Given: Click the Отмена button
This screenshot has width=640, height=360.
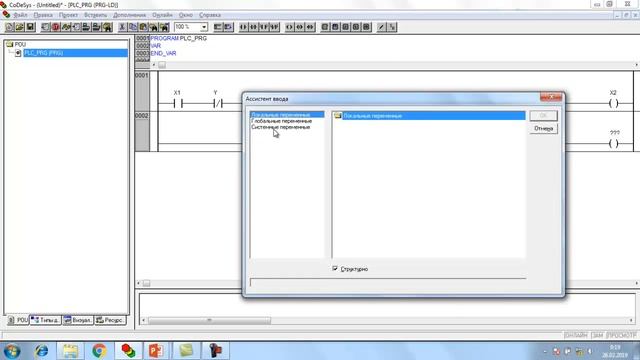Looking at the screenshot, I should click(543, 129).
